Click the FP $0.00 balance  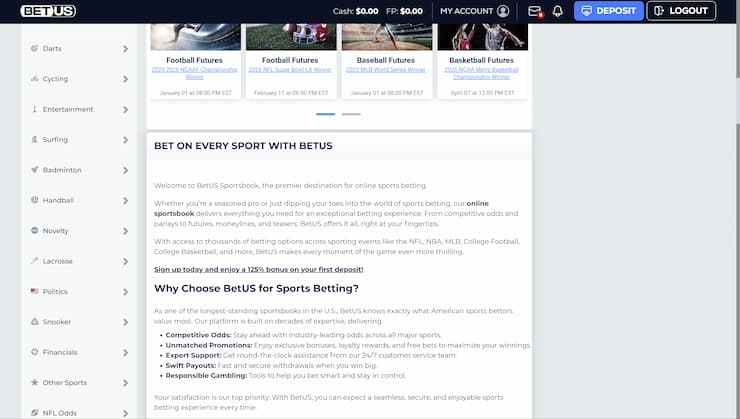tap(404, 11)
